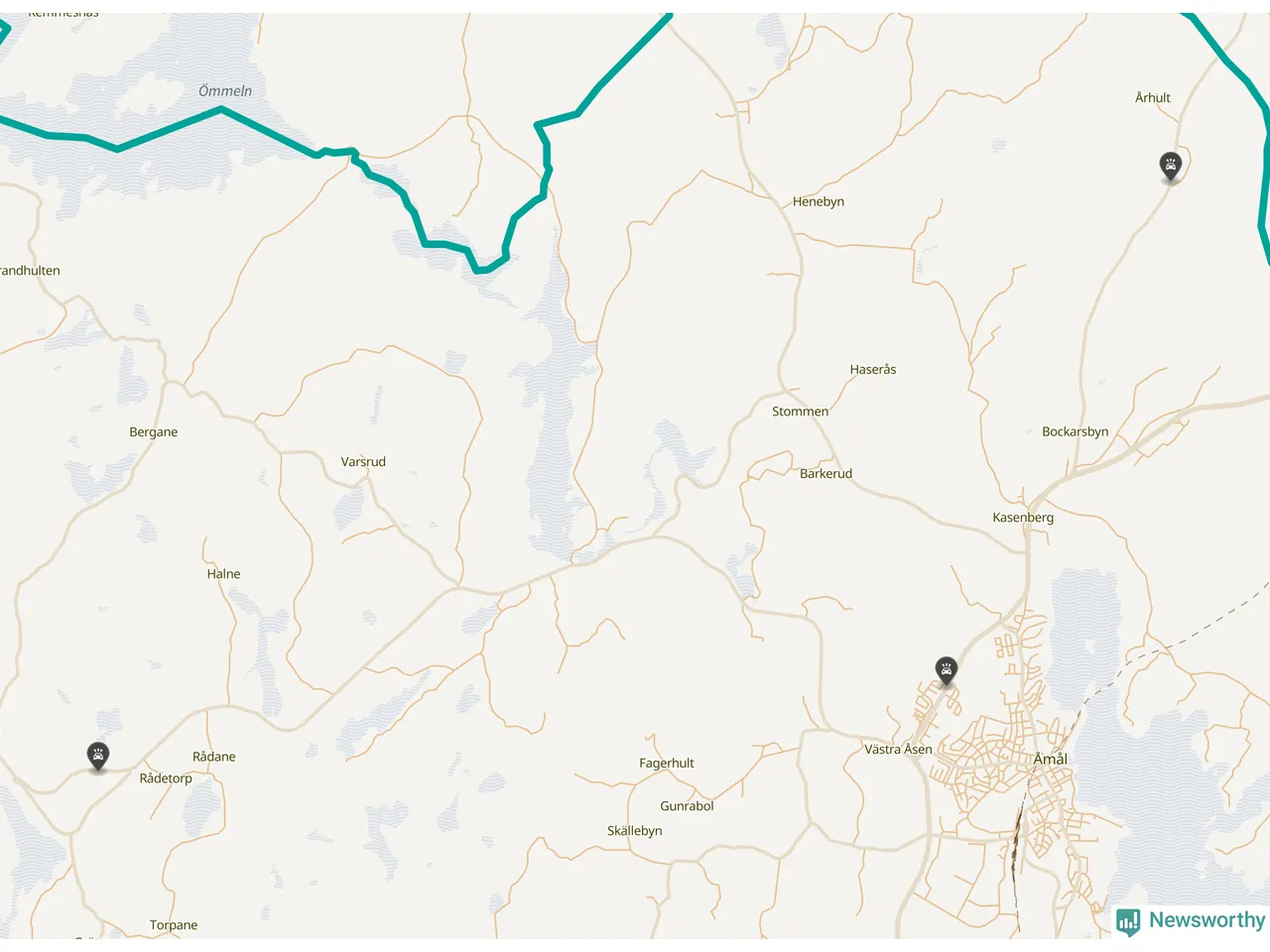The image size is (1270, 952).
Task: Select the Varsrud place label
Action: coord(363,462)
